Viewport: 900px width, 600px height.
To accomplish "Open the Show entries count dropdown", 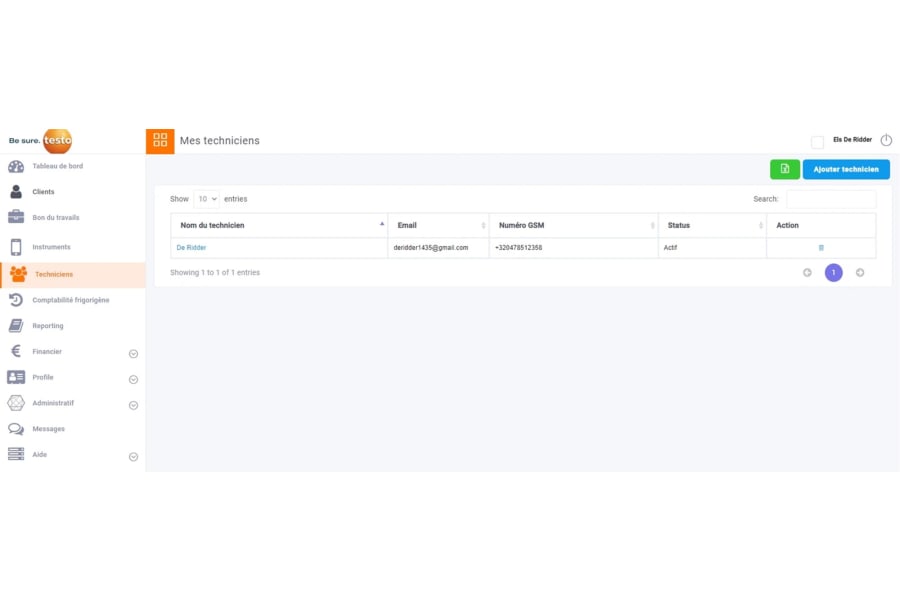I will (206, 199).
